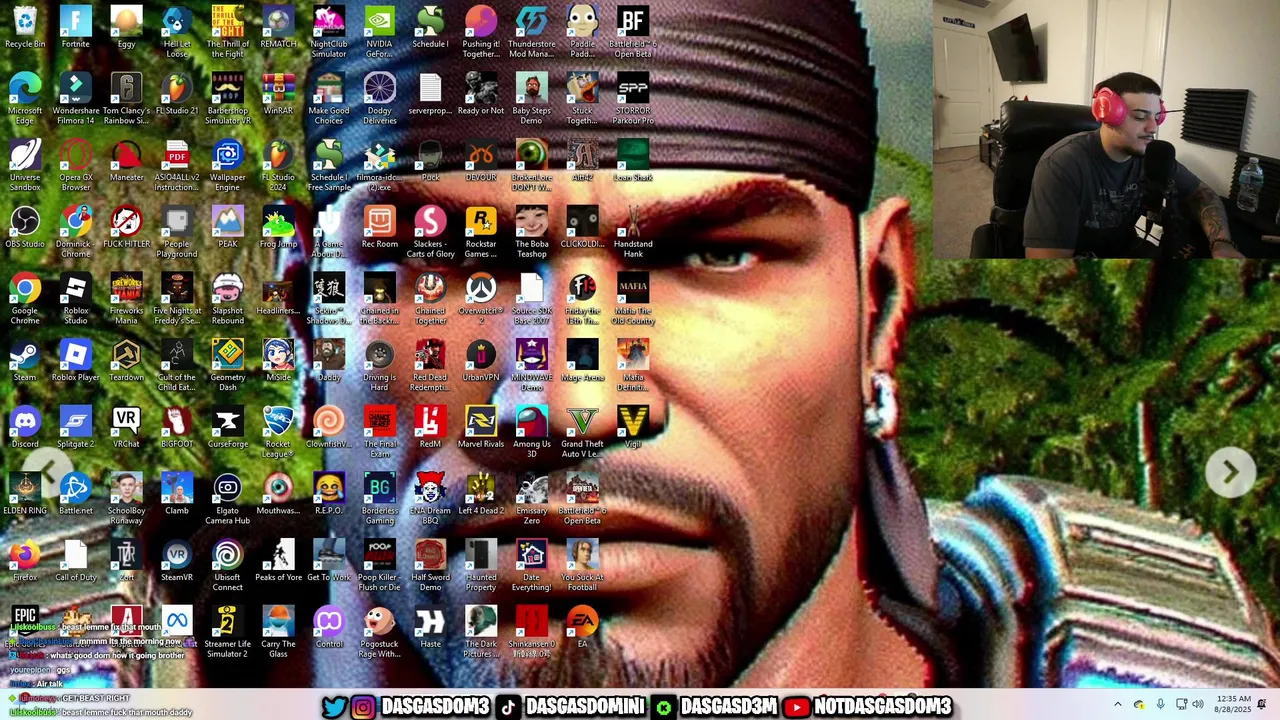Open the Red Dead Redemption shortcut
The height and width of the screenshot is (720, 1280).
pyautogui.click(x=430, y=365)
